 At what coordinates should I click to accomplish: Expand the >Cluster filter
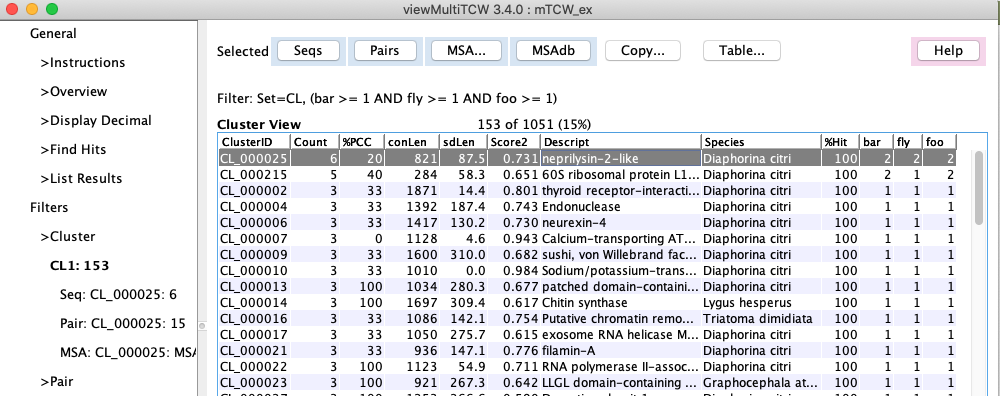[x=68, y=237]
